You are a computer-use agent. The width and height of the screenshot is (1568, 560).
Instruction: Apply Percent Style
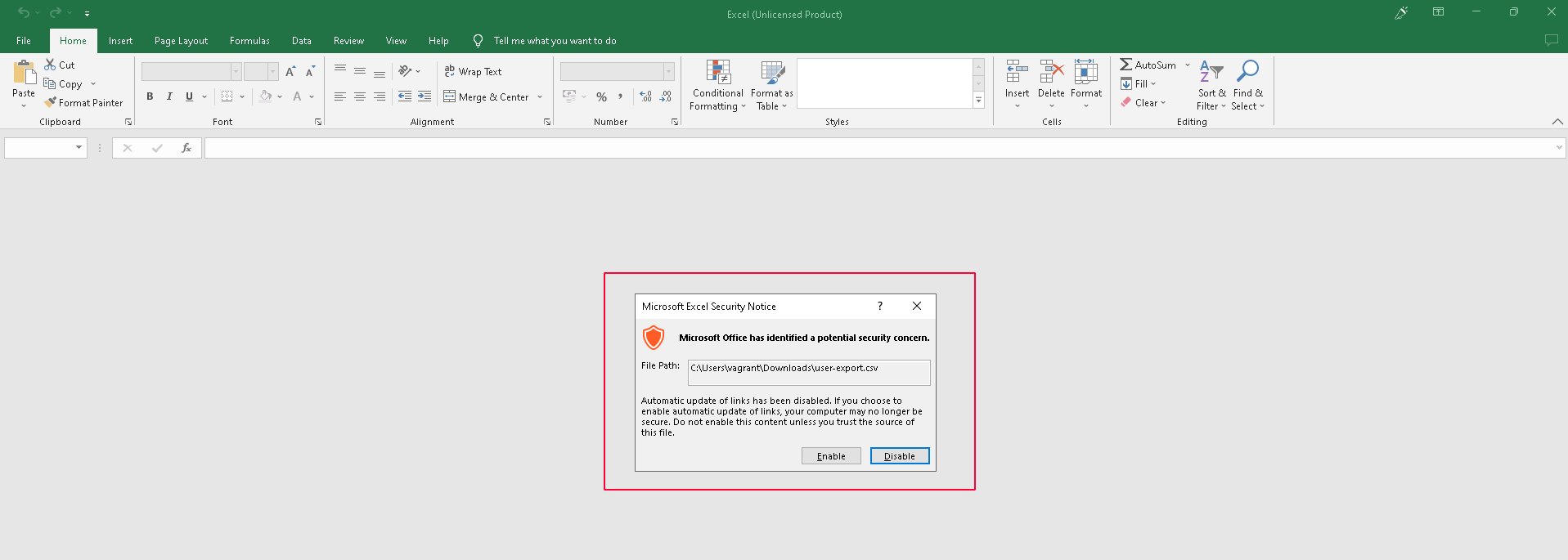(602, 96)
